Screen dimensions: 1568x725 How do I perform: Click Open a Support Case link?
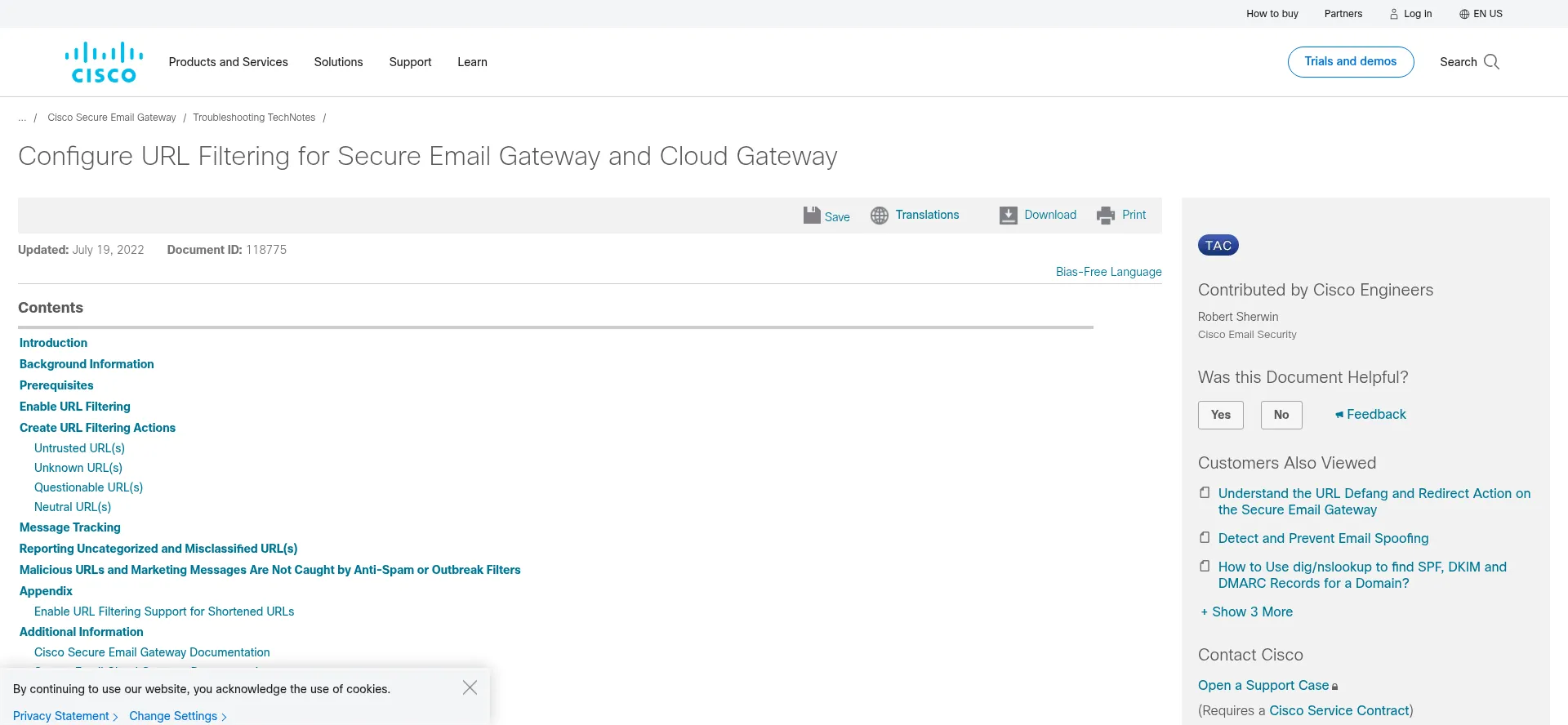(1263, 685)
